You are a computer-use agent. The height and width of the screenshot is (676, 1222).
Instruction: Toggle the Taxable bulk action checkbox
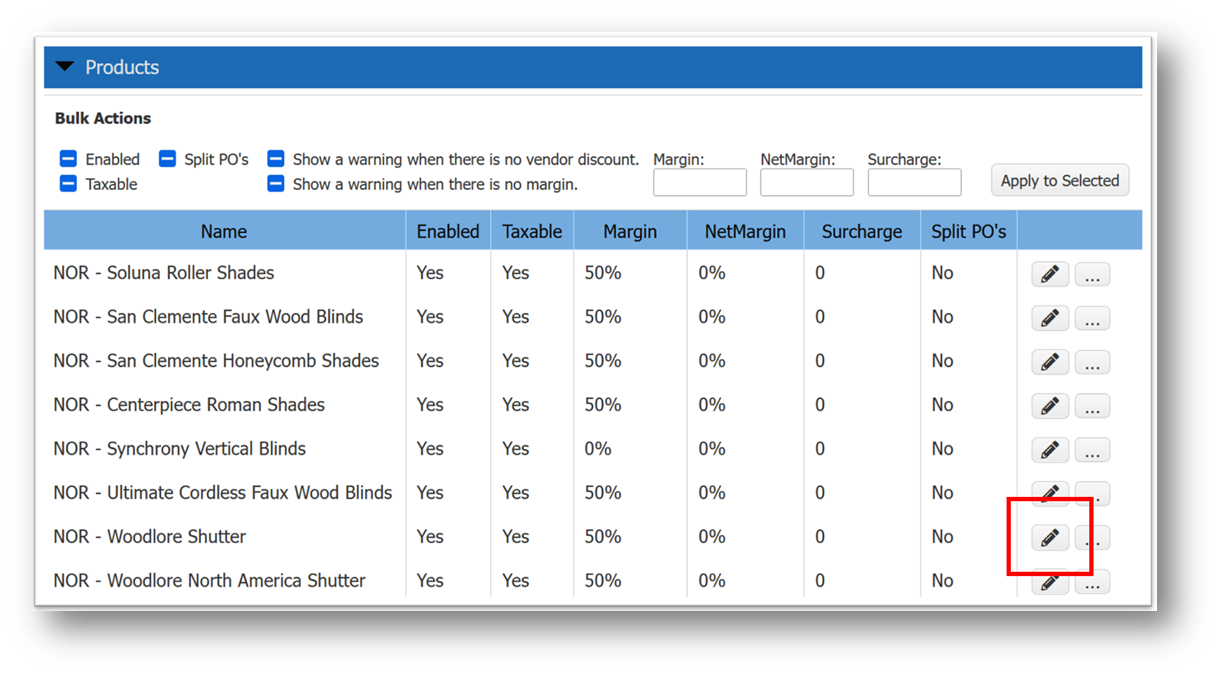[68, 184]
